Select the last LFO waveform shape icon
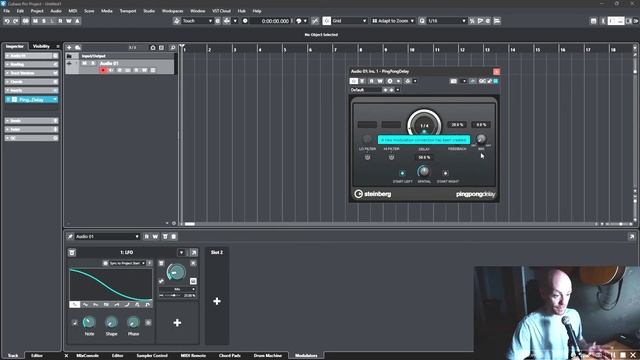The width and height of the screenshot is (640, 360). pos(147,304)
